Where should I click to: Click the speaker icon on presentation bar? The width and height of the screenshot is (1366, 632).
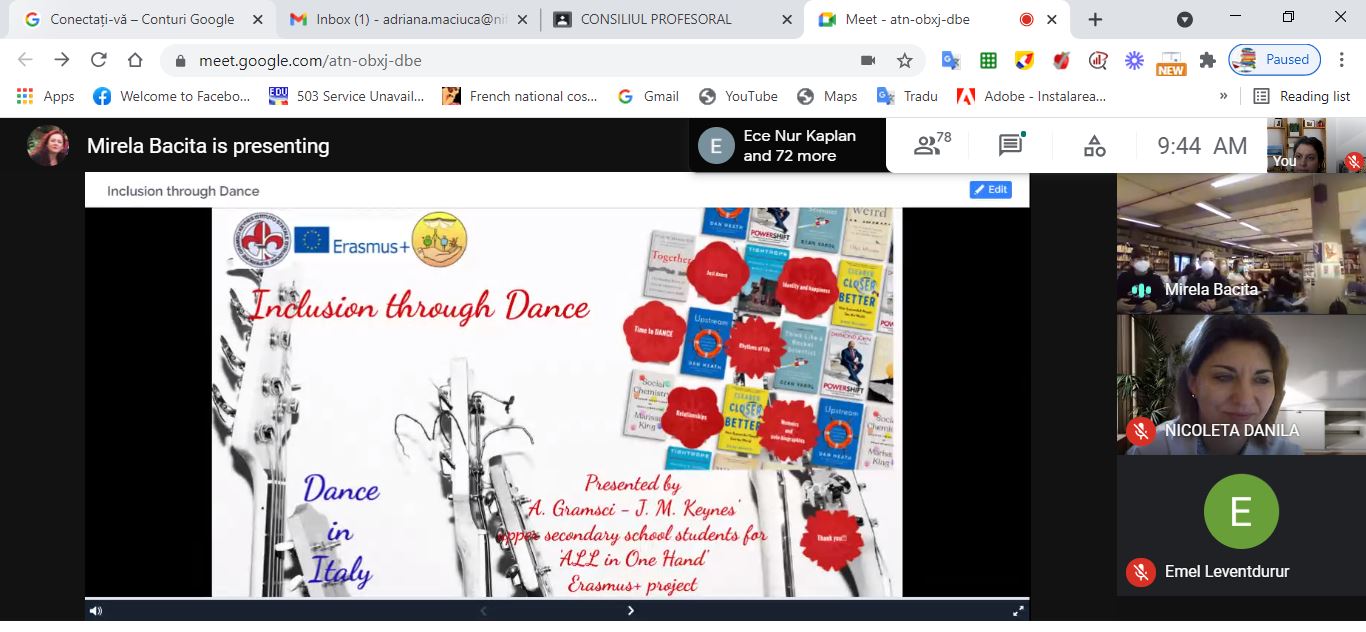95,610
